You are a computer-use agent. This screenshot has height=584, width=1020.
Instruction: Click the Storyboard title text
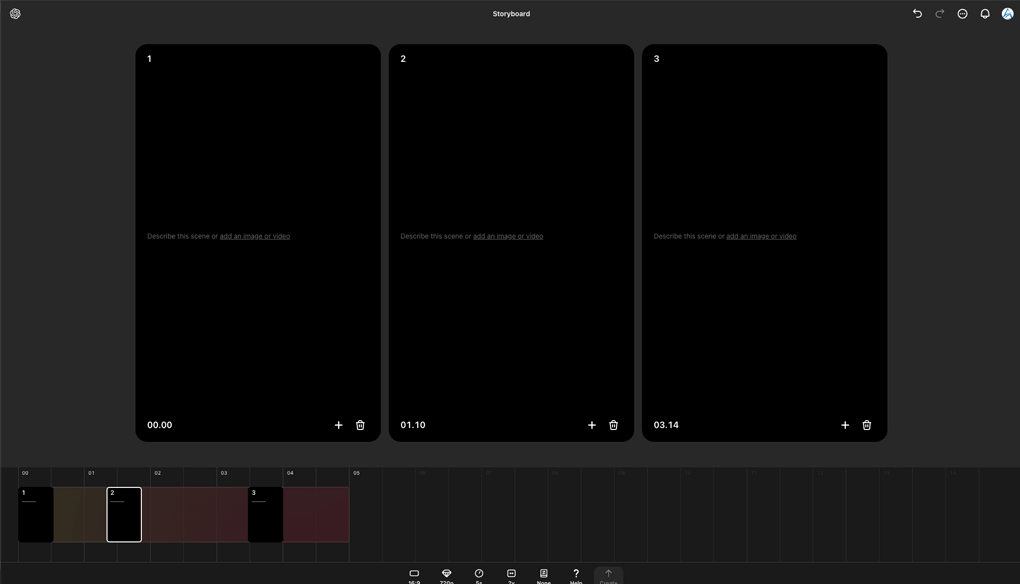click(x=511, y=14)
